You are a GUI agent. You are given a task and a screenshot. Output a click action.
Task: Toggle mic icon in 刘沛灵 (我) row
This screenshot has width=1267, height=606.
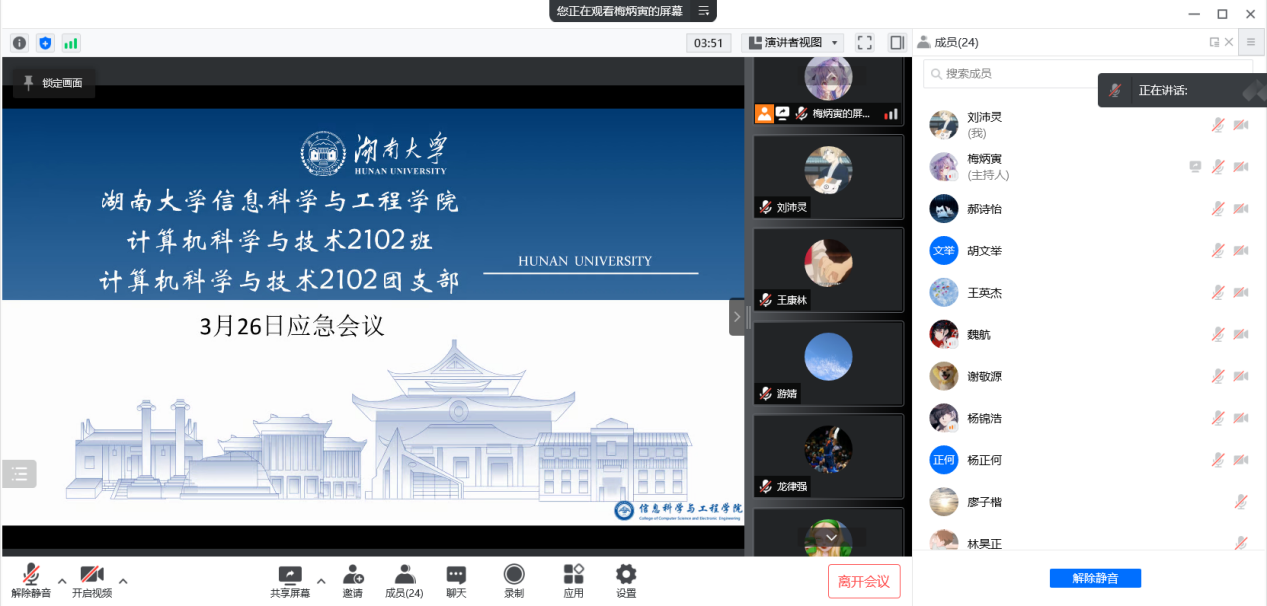[x=1218, y=125]
